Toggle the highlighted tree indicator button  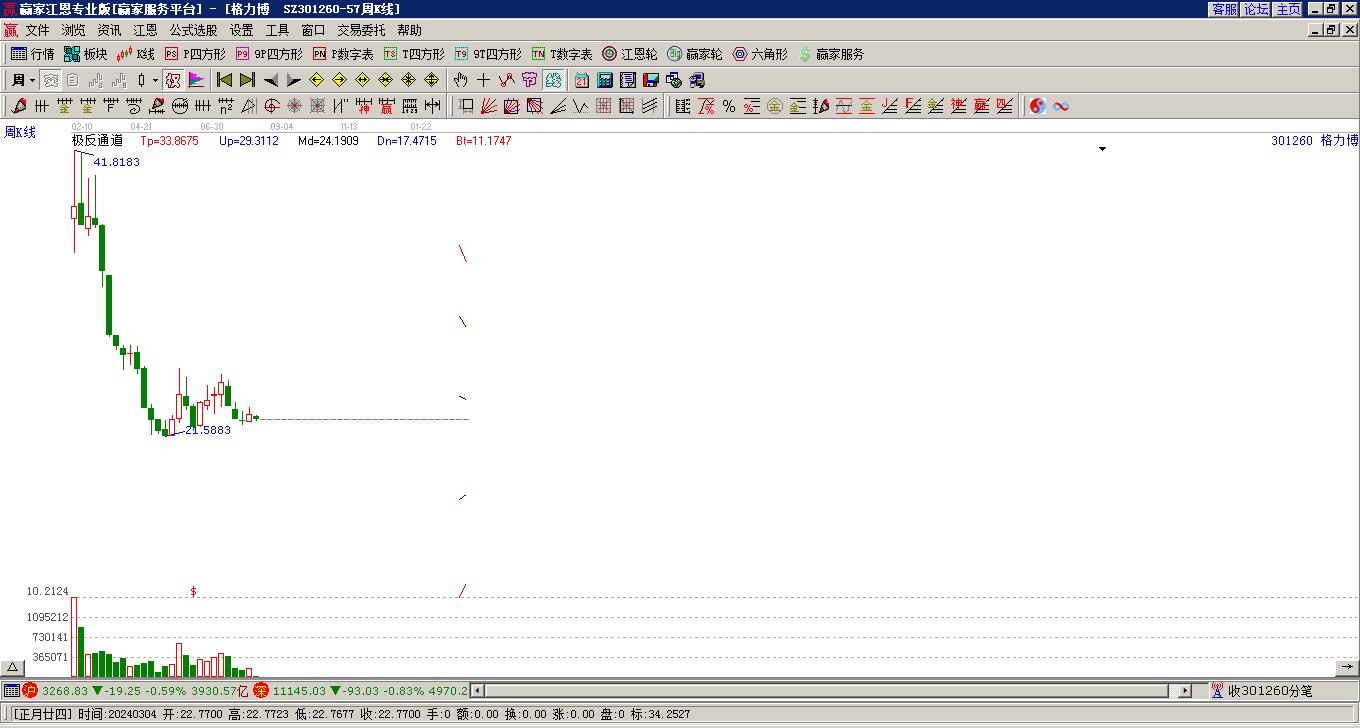coord(554,80)
